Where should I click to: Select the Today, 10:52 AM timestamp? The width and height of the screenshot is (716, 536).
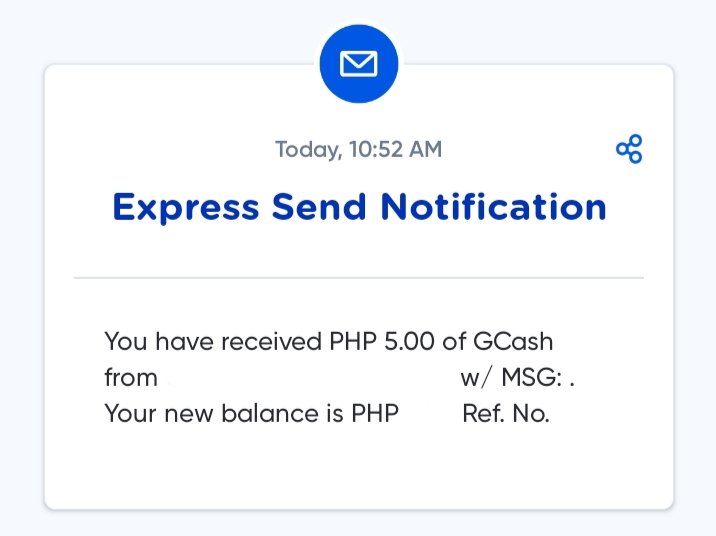pos(358,149)
